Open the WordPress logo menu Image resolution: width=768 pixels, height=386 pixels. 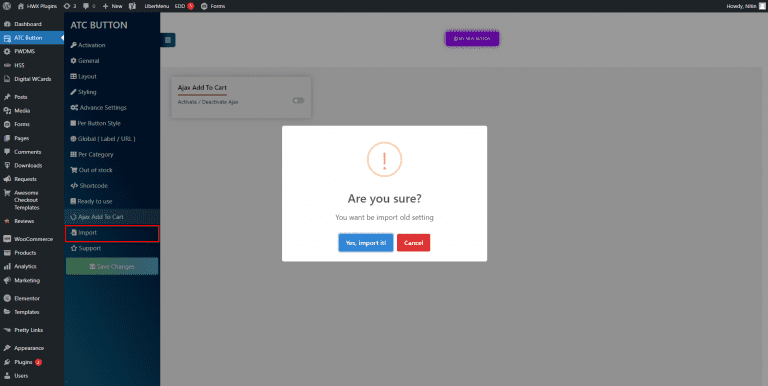[7, 6]
